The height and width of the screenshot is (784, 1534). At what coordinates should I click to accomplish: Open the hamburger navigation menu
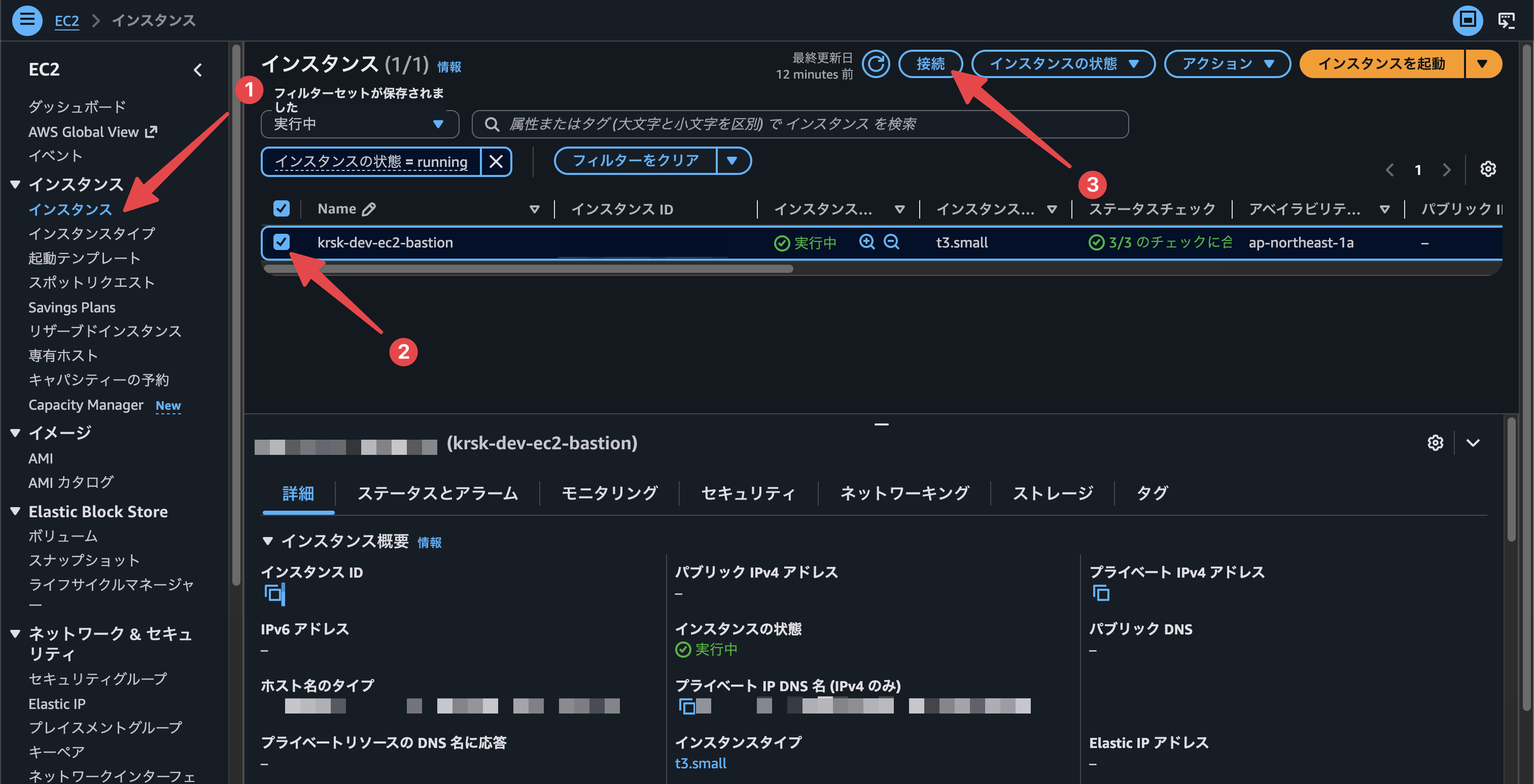27,20
